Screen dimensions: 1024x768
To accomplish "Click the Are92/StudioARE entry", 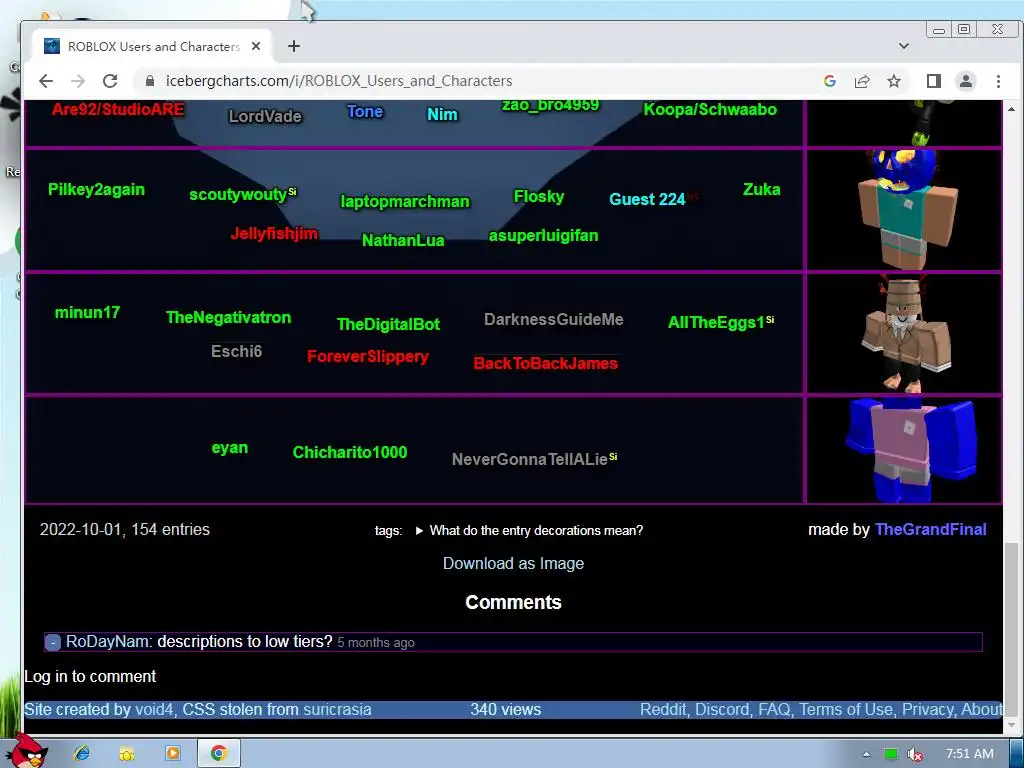I will point(118,109).
